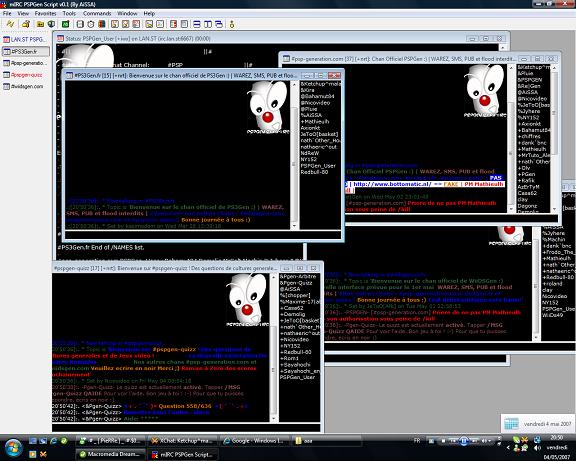
Task: Select NdReW in #PS3Gen.fr nick list
Action: pyautogui.click(x=310, y=153)
